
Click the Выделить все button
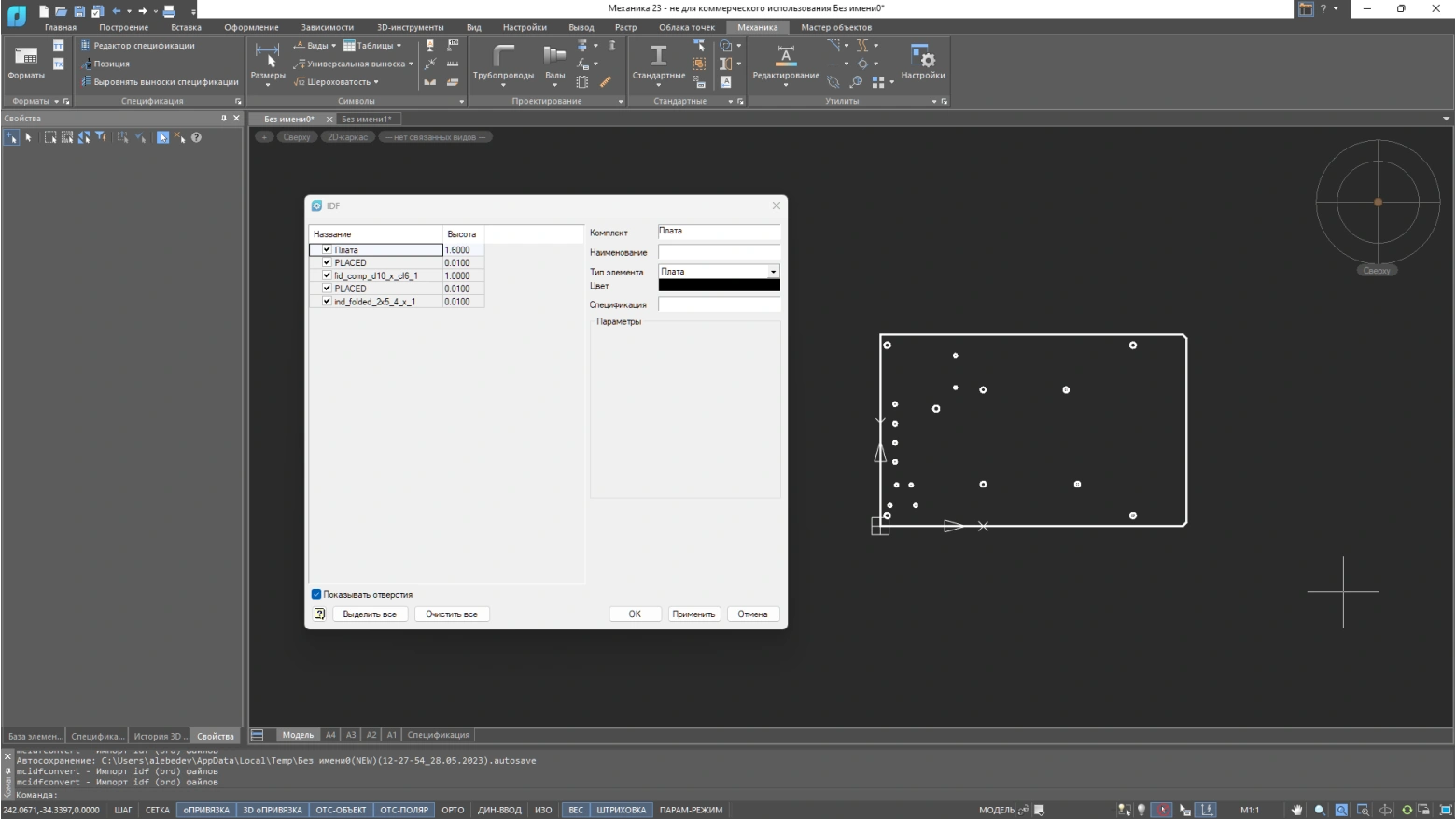pos(370,614)
